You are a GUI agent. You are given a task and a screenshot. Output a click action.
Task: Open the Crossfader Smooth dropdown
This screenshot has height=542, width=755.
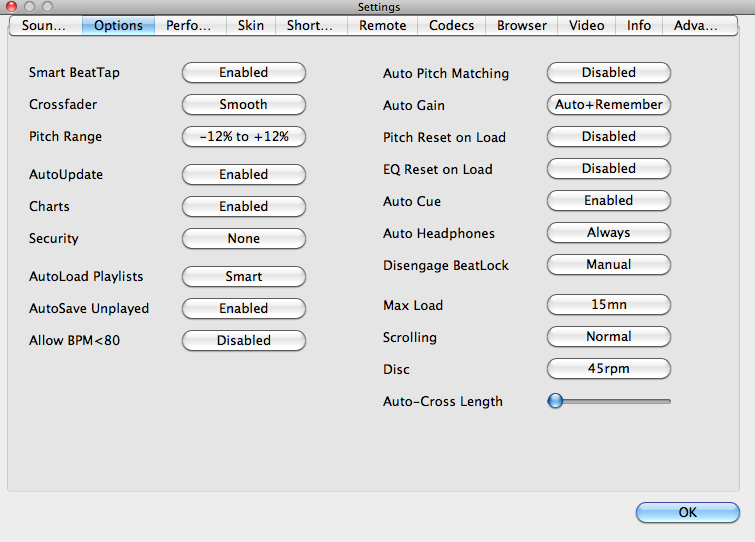[x=244, y=104]
